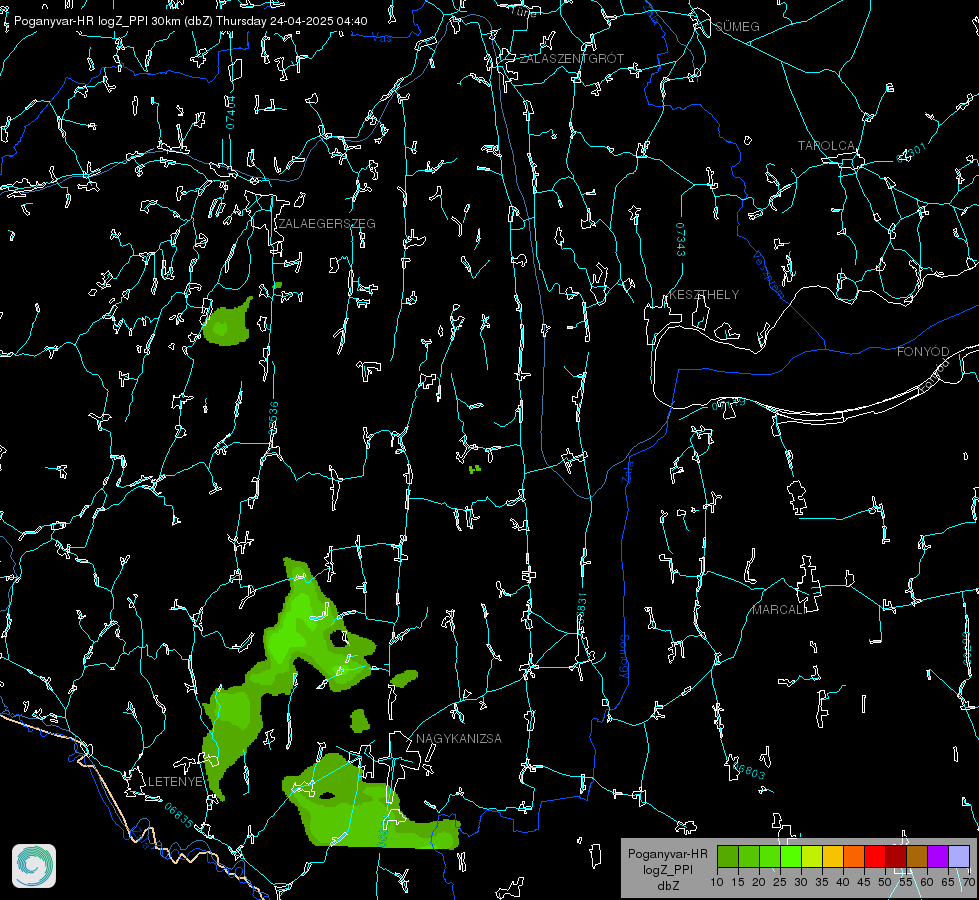
Task: Click the 06835 road number label
Action: coord(179,816)
